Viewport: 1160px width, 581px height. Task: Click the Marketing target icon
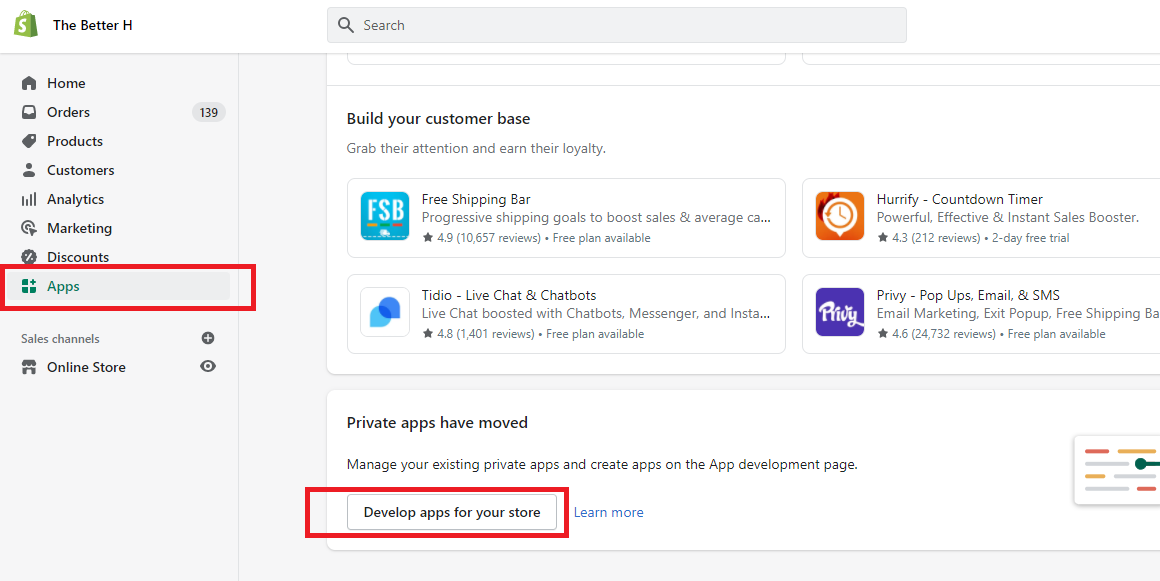[29, 228]
